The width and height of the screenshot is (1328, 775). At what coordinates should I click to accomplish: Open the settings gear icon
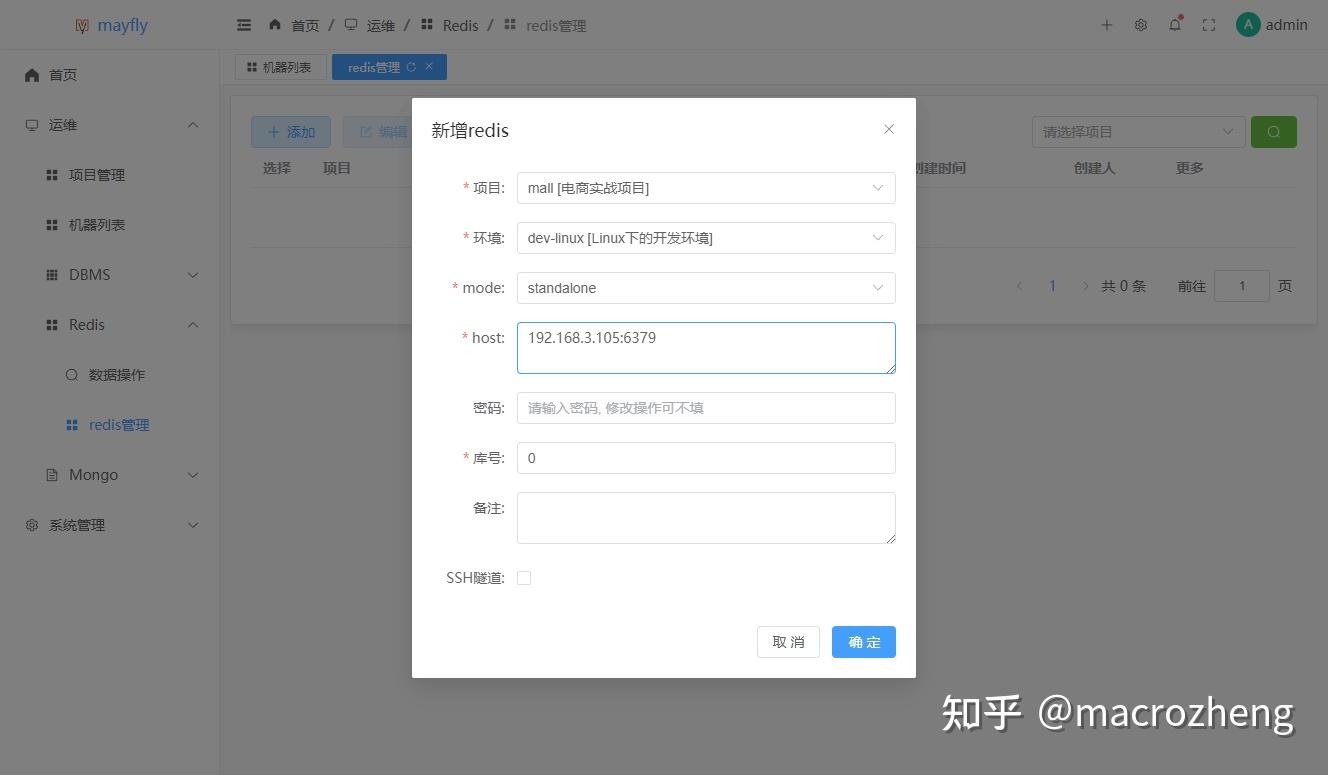coord(1140,25)
